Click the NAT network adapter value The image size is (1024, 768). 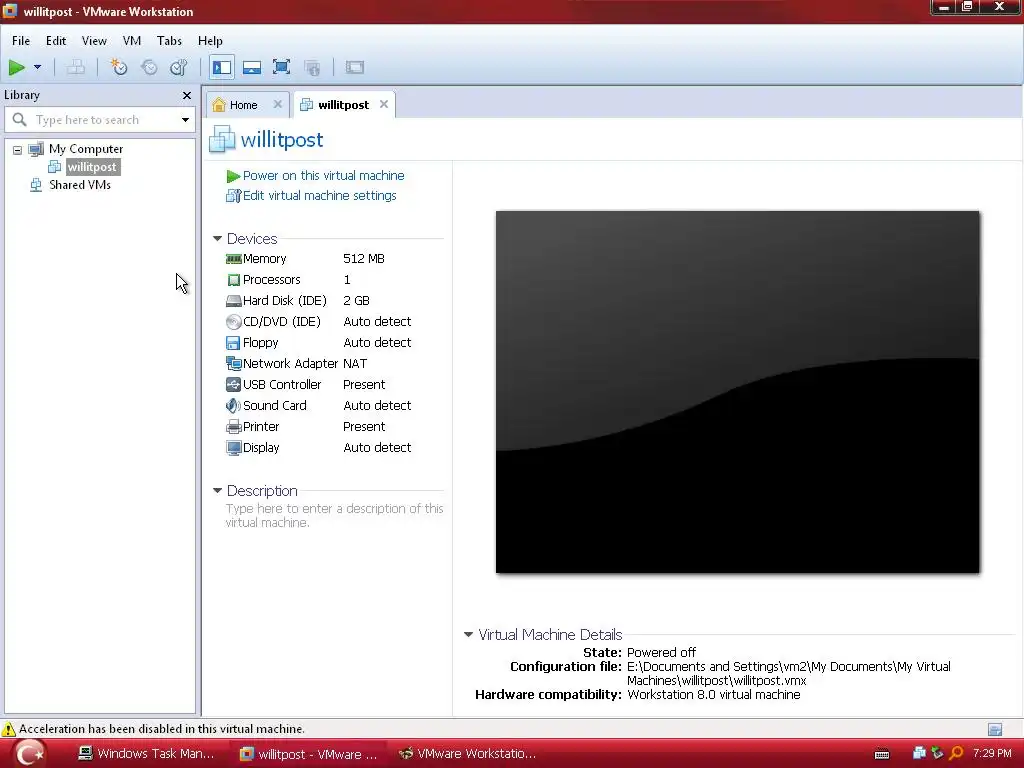coord(355,364)
